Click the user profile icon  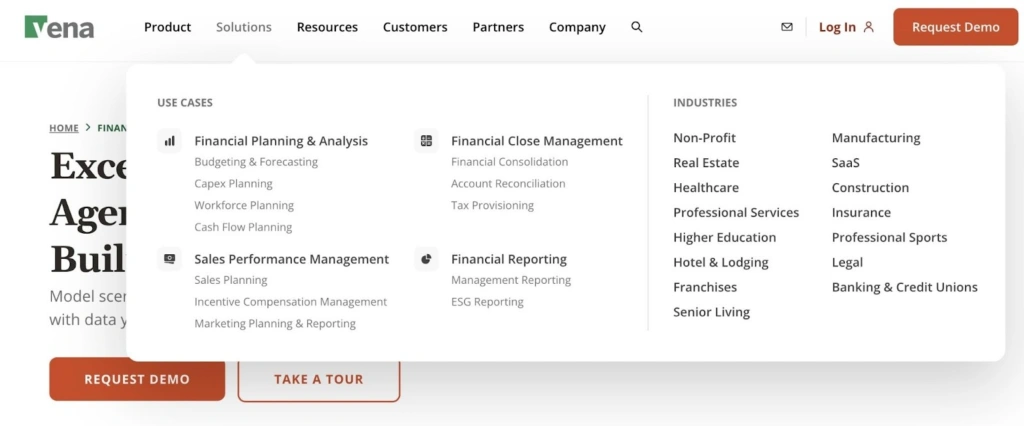(x=868, y=27)
